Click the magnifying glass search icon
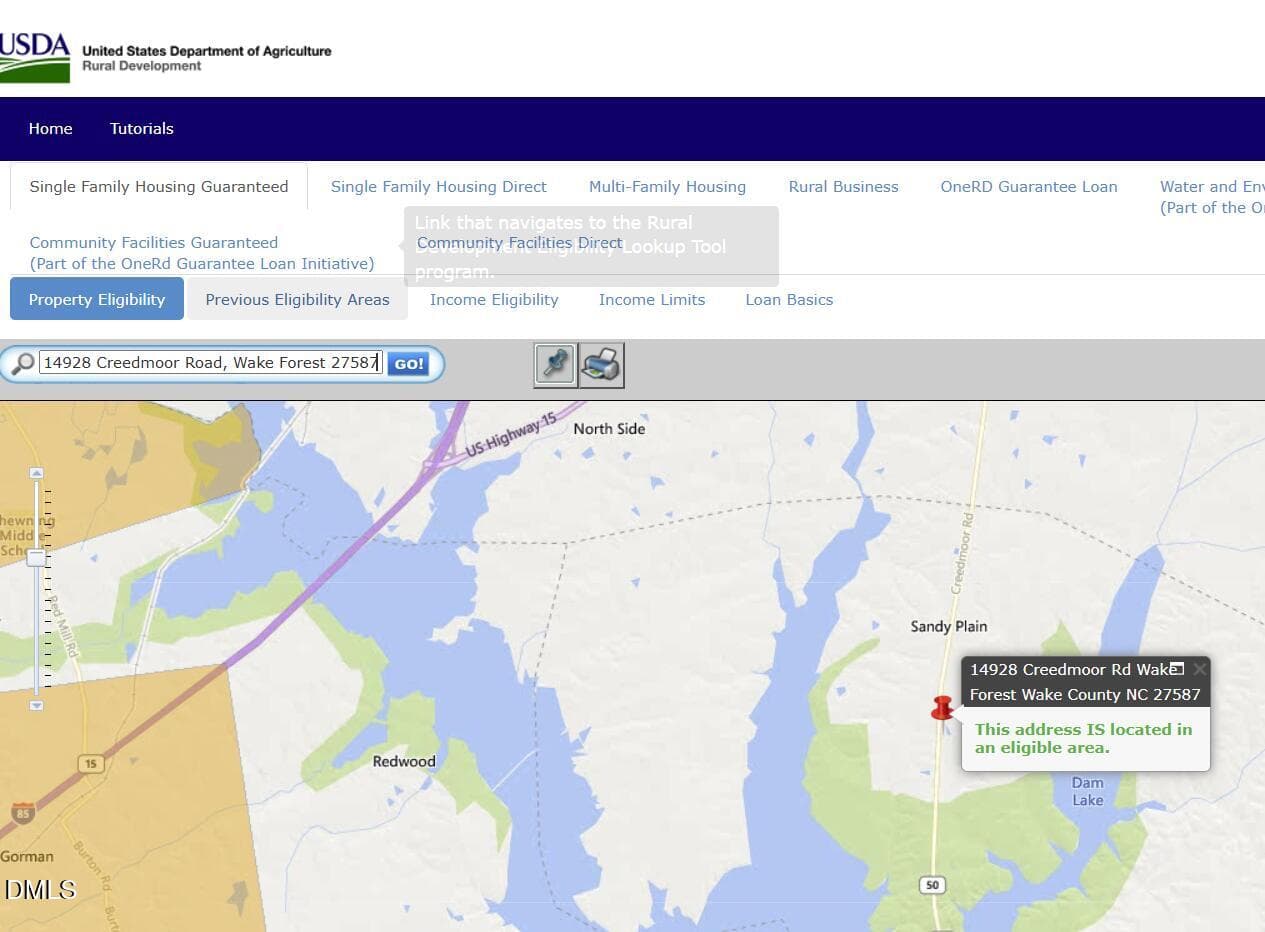Image resolution: width=1265 pixels, height=932 pixels. tap(22, 363)
